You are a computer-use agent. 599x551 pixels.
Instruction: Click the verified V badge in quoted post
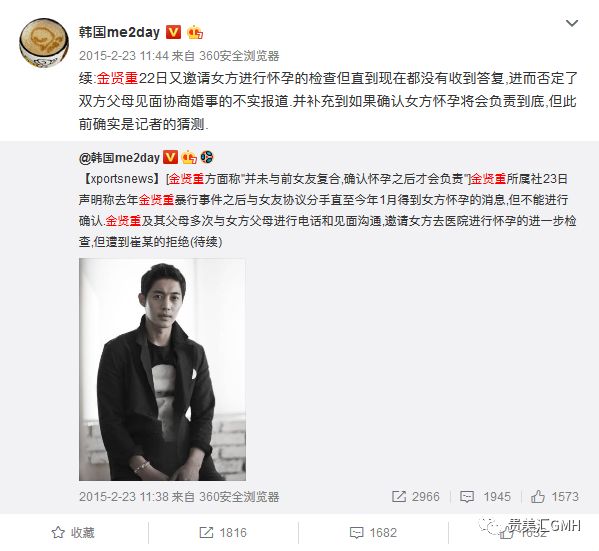pyautogui.click(x=170, y=157)
